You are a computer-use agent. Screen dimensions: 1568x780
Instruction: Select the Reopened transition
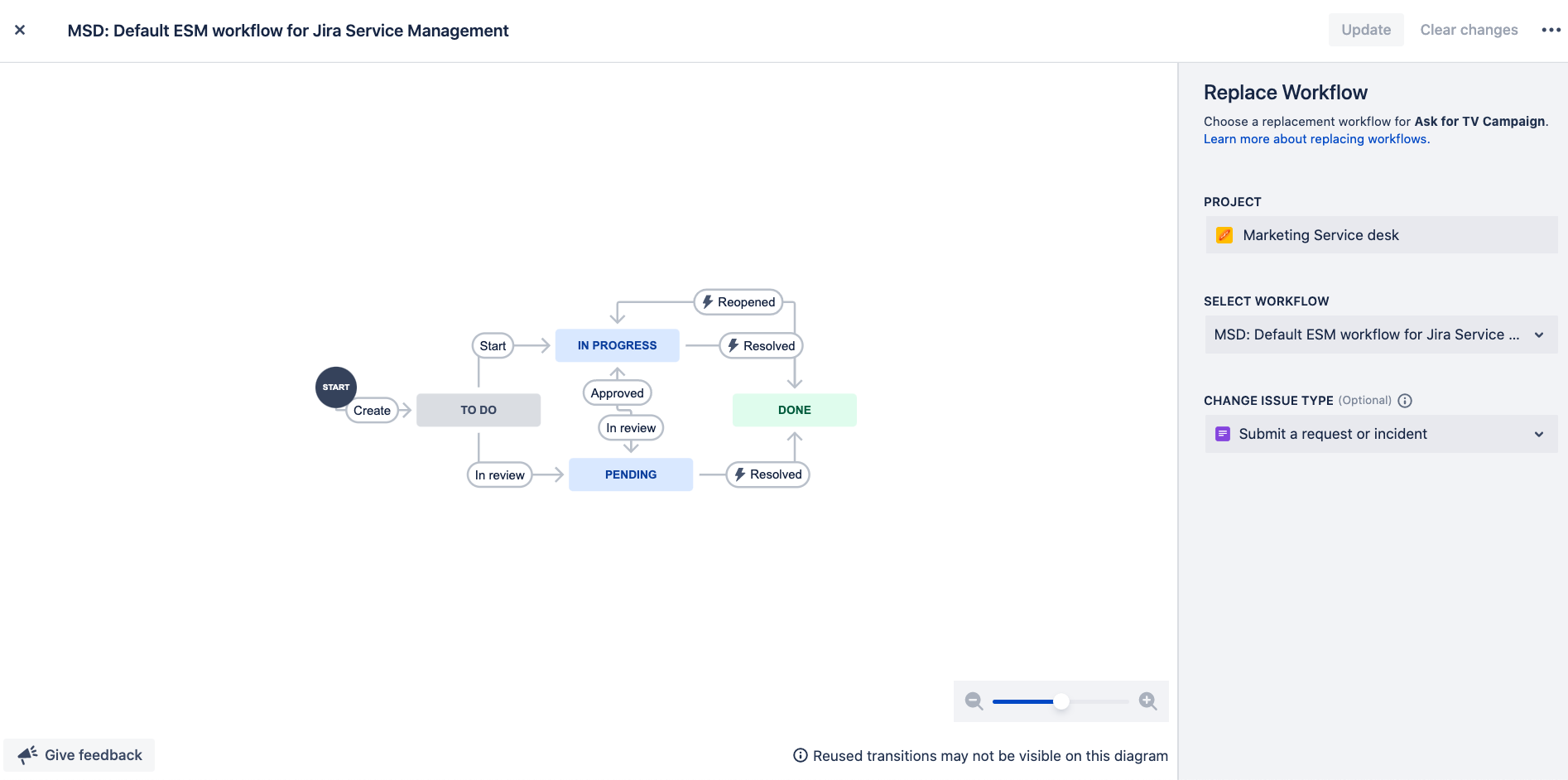click(738, 302)
